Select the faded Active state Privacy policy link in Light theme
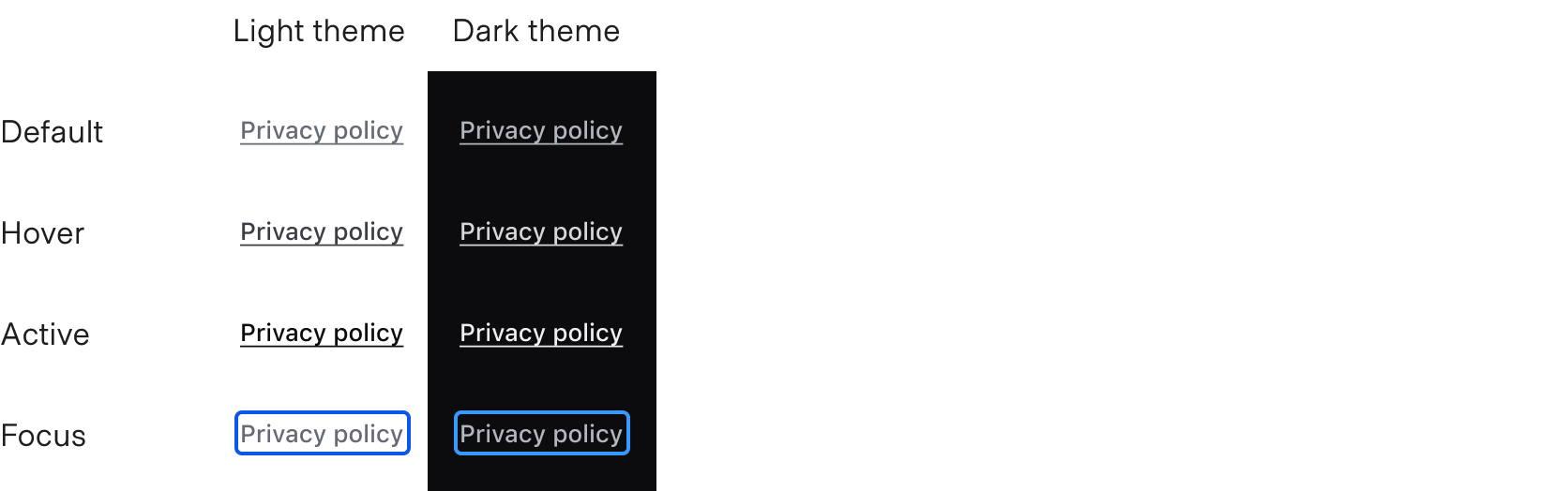This screenshot has height=491, width=1568. [322, 333]
